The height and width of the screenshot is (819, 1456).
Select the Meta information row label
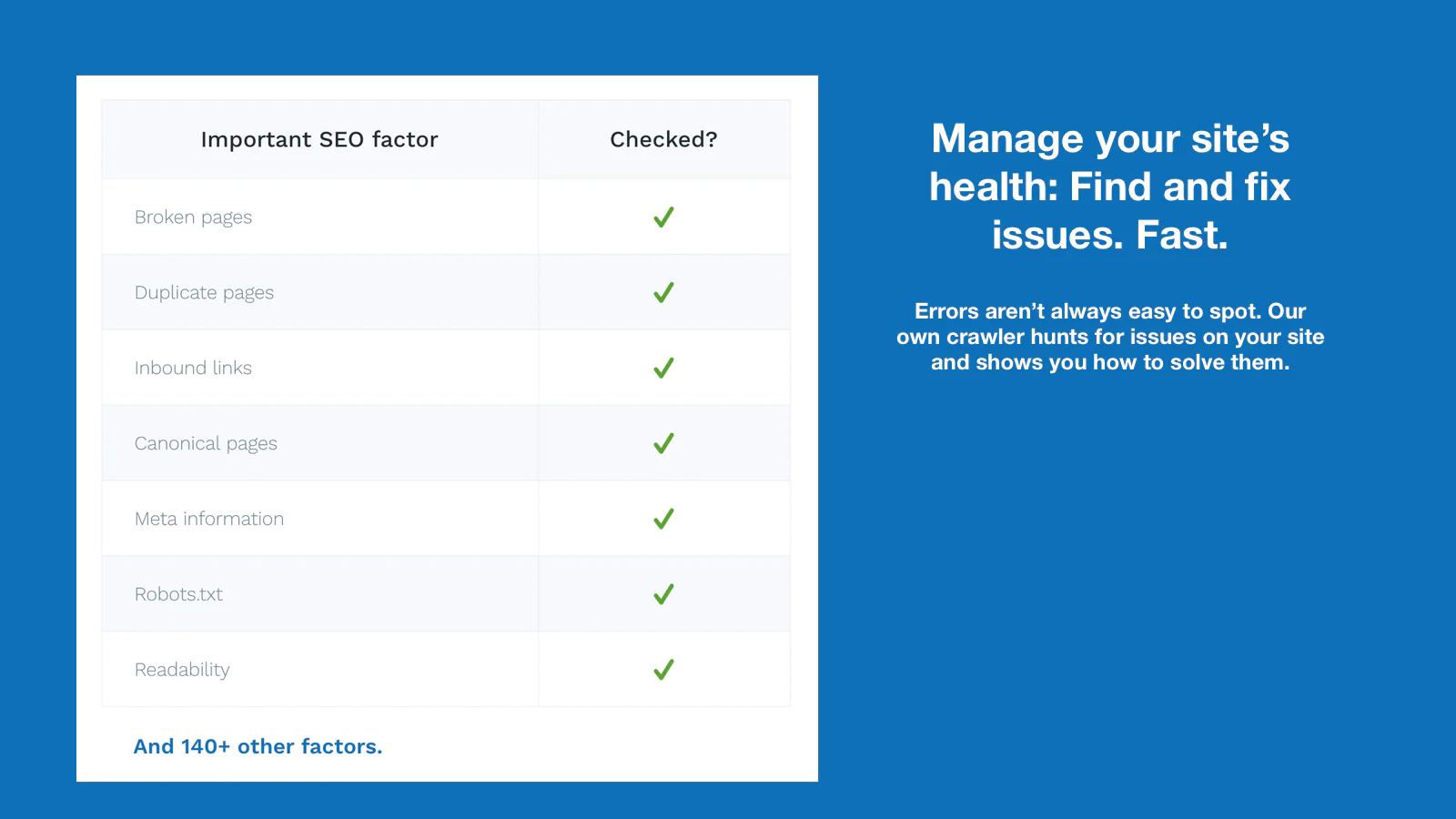[209, 519]
